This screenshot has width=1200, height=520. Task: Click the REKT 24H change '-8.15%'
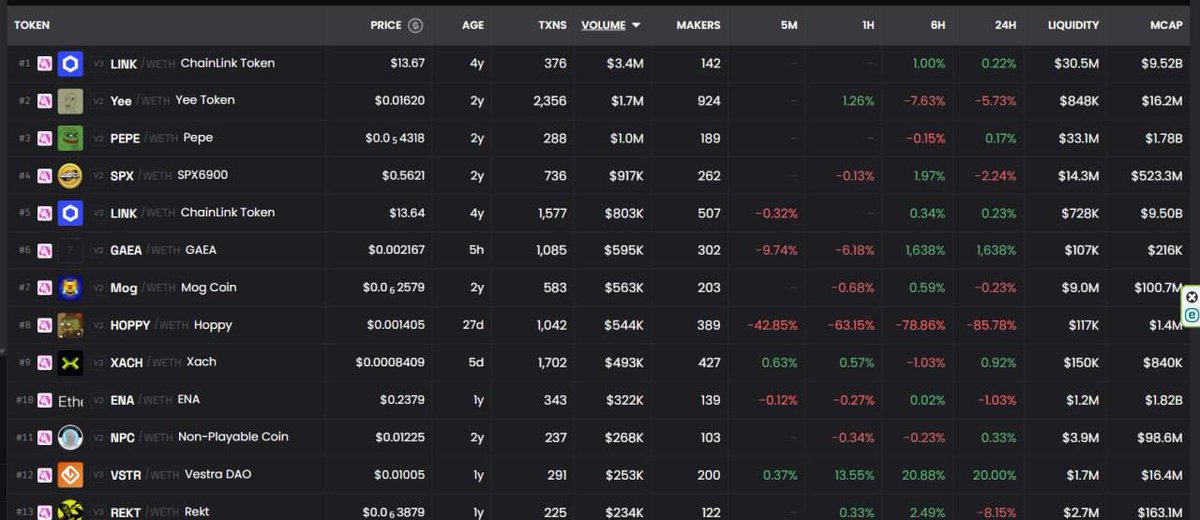[996, 511]
